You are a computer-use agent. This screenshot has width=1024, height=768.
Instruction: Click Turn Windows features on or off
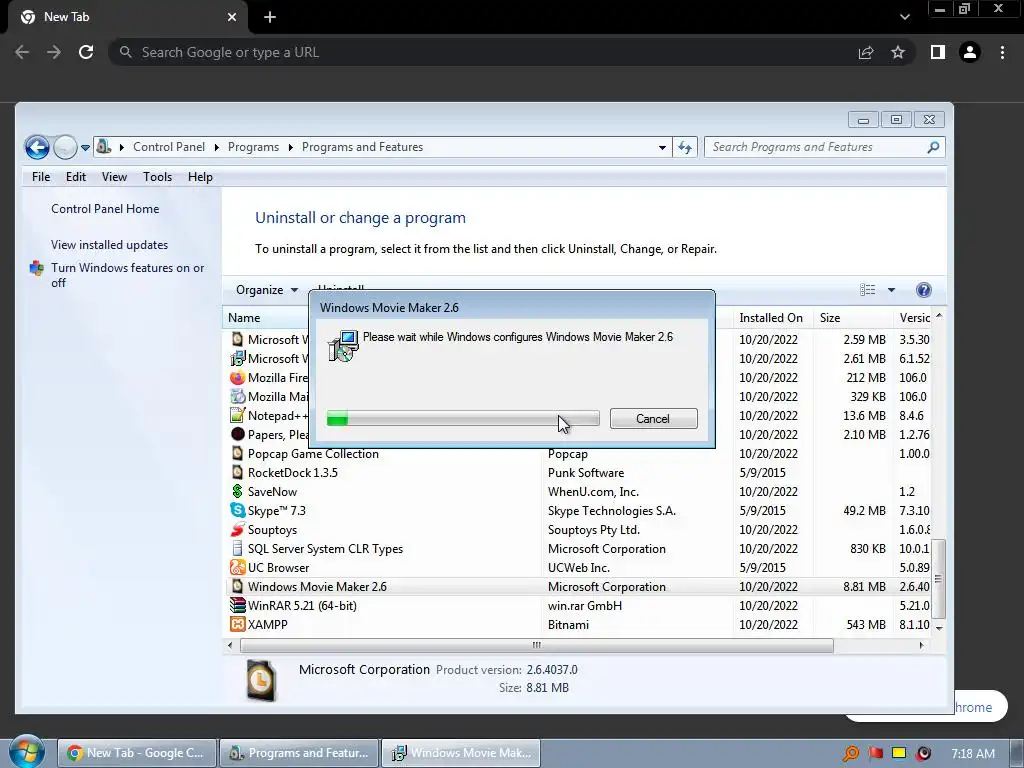[127, 275]
